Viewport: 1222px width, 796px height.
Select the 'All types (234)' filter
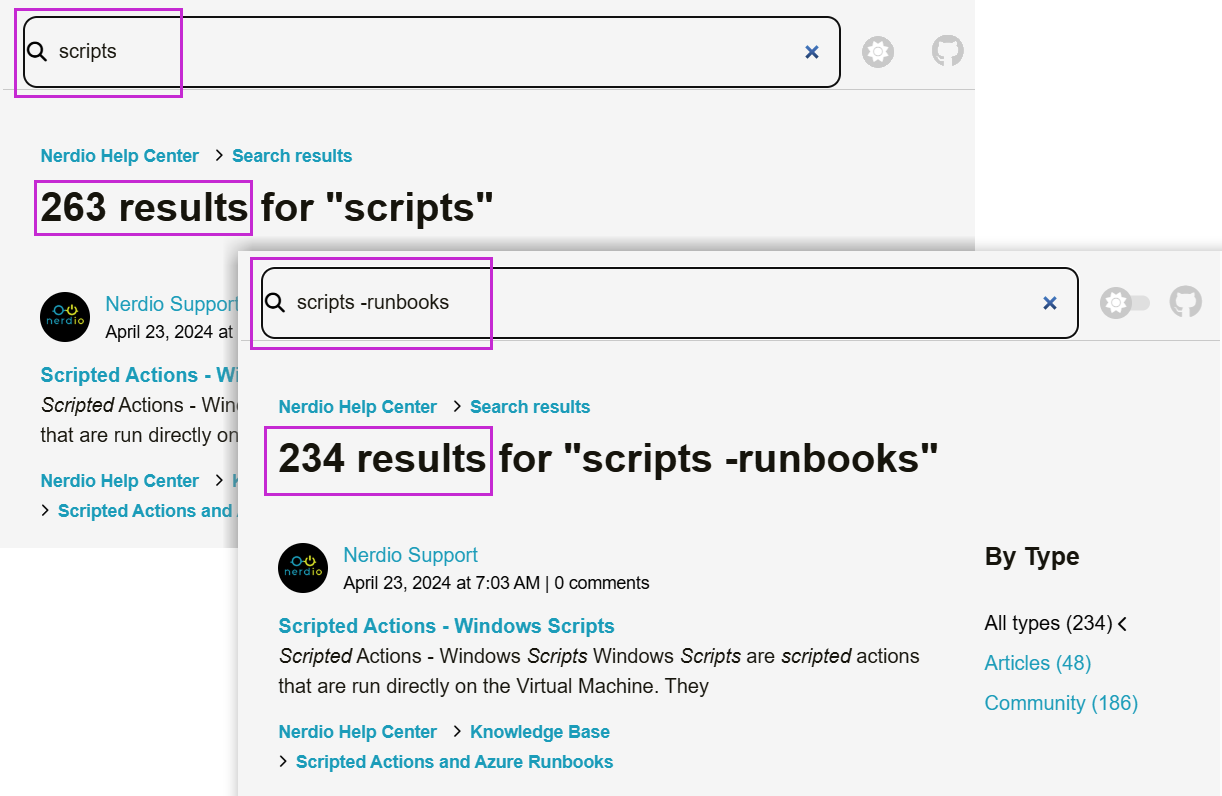1049,623
